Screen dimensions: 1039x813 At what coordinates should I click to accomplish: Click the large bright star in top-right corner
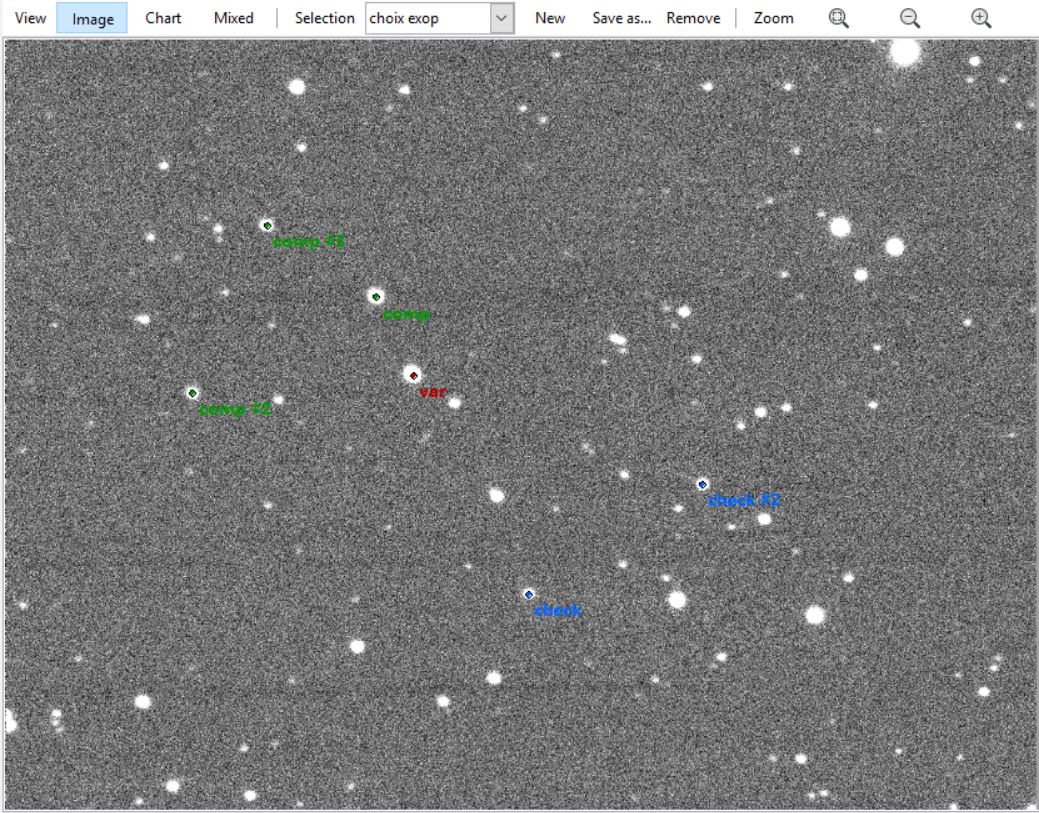(x=905, y=53)
